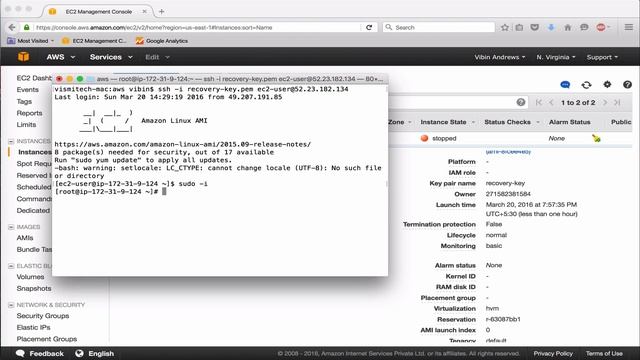640x360 pixels.
Task: Open the Privacy Policy link
Action: click(553, 353)
